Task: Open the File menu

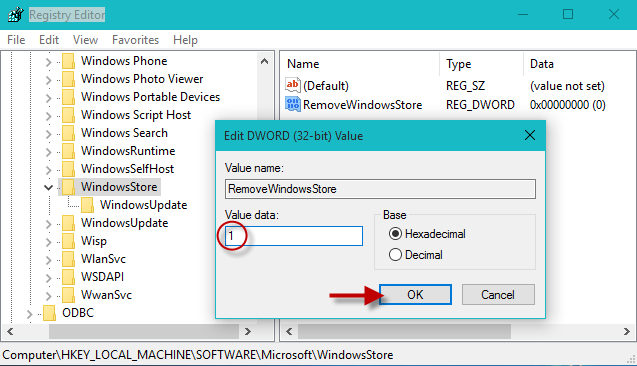Action: point(16,40)
